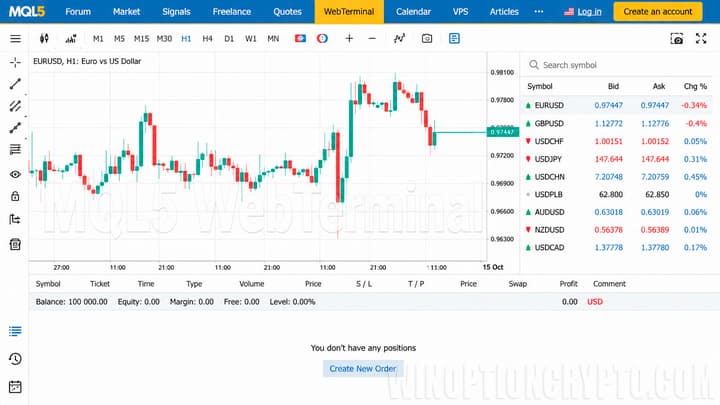Go to the Freelance page
The image size is (720, 405).
coord(232,11)
